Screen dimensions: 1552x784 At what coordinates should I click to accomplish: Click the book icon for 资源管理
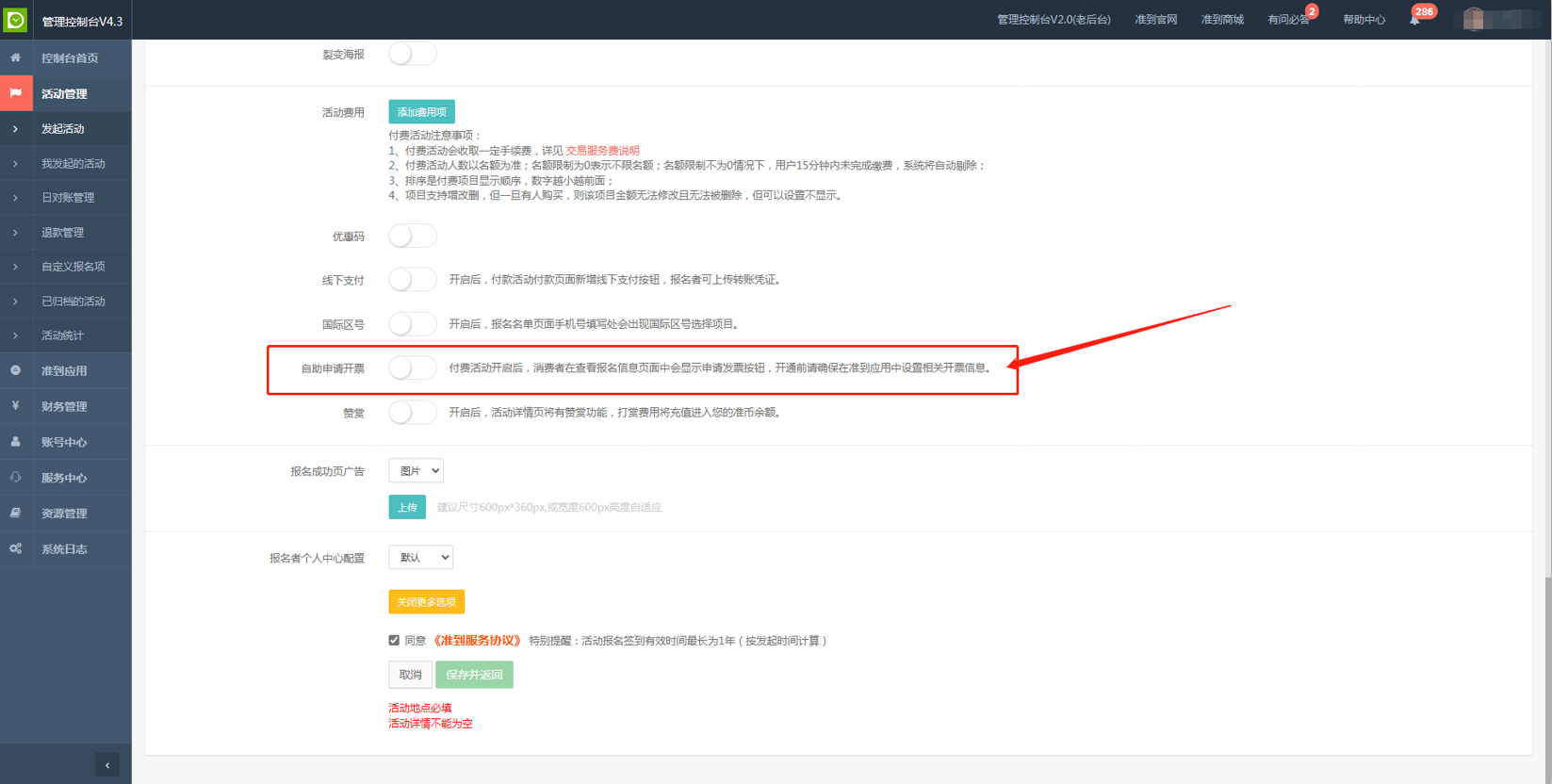click(x=16, y=514)
